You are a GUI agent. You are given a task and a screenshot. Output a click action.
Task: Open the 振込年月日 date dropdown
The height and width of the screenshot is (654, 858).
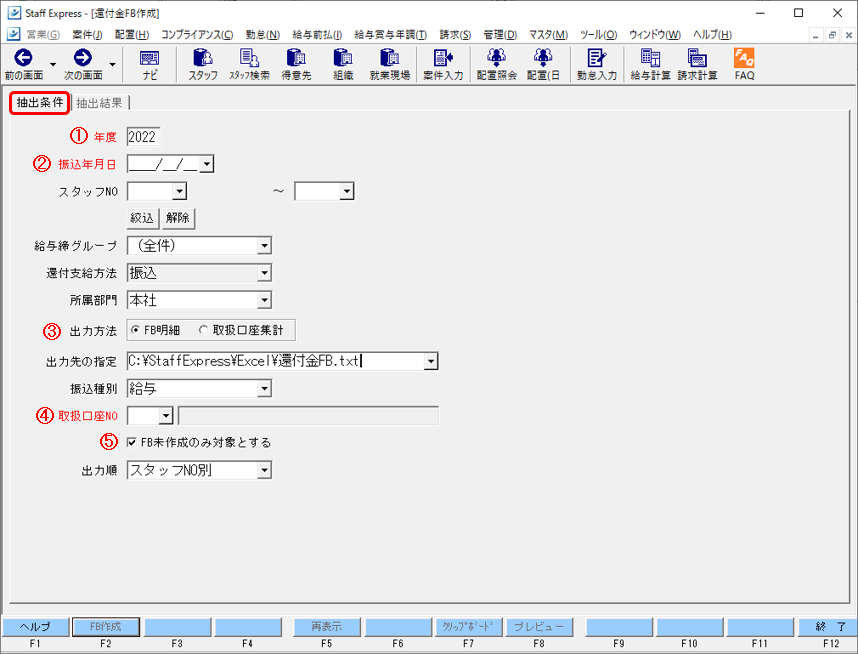tap(207, 164)
